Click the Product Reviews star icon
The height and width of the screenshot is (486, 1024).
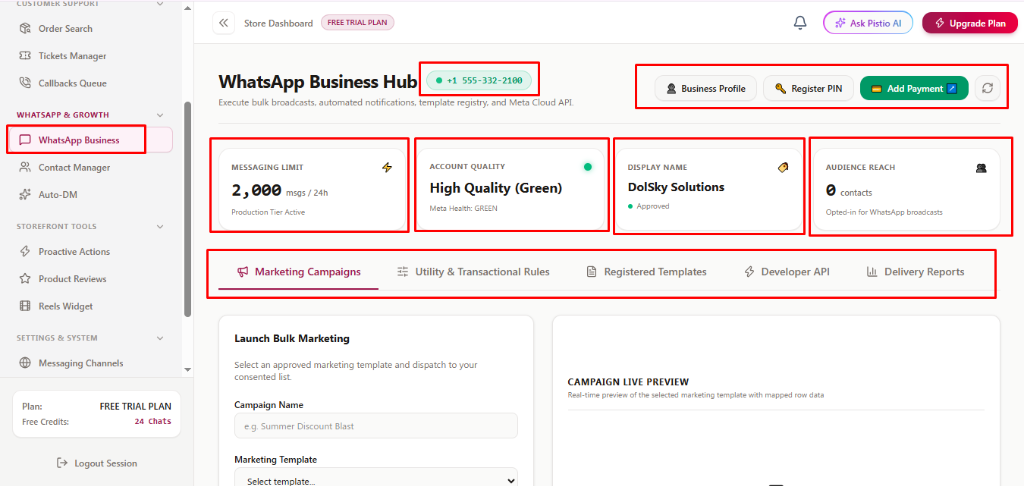coord(25,279)
